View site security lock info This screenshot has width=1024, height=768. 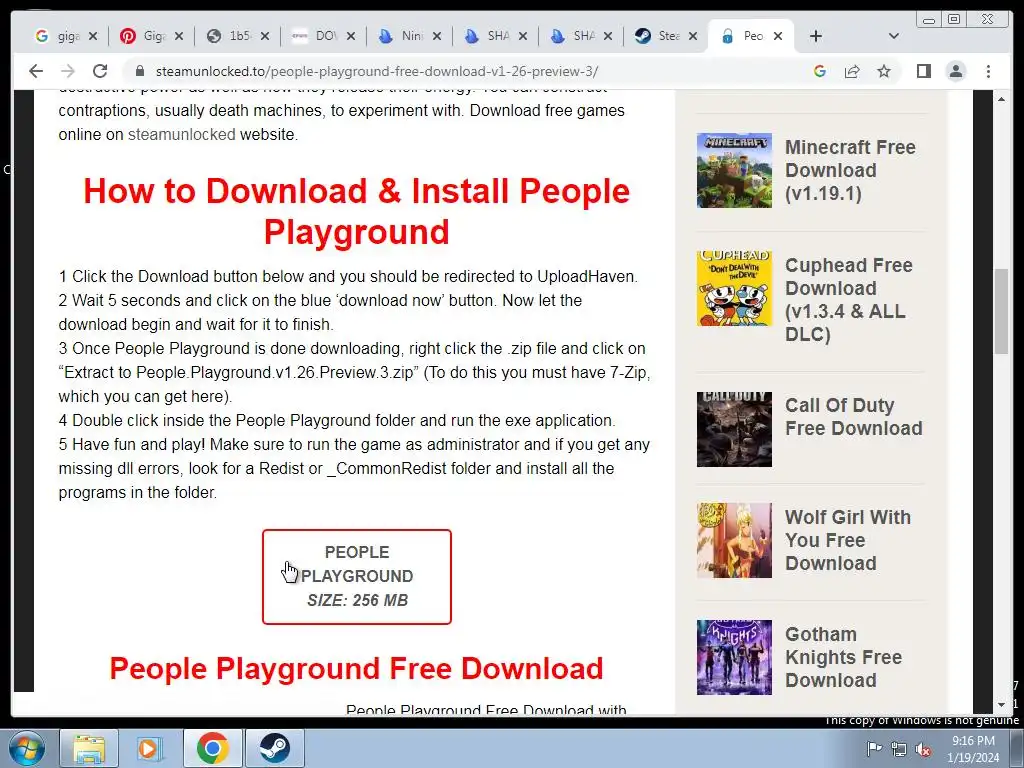coord(139,71)
